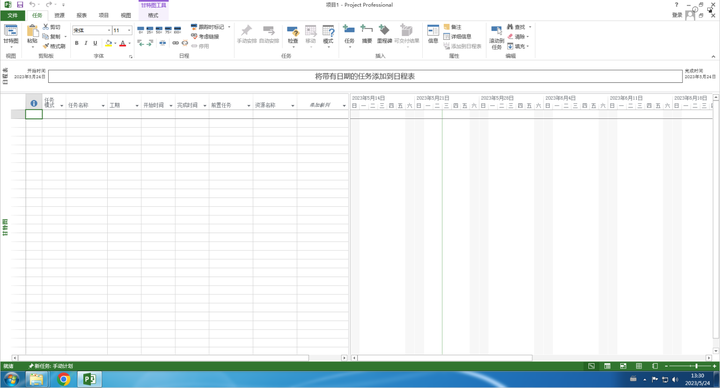
Task: Activate the 格式刷 format painter
Action: 54,46
